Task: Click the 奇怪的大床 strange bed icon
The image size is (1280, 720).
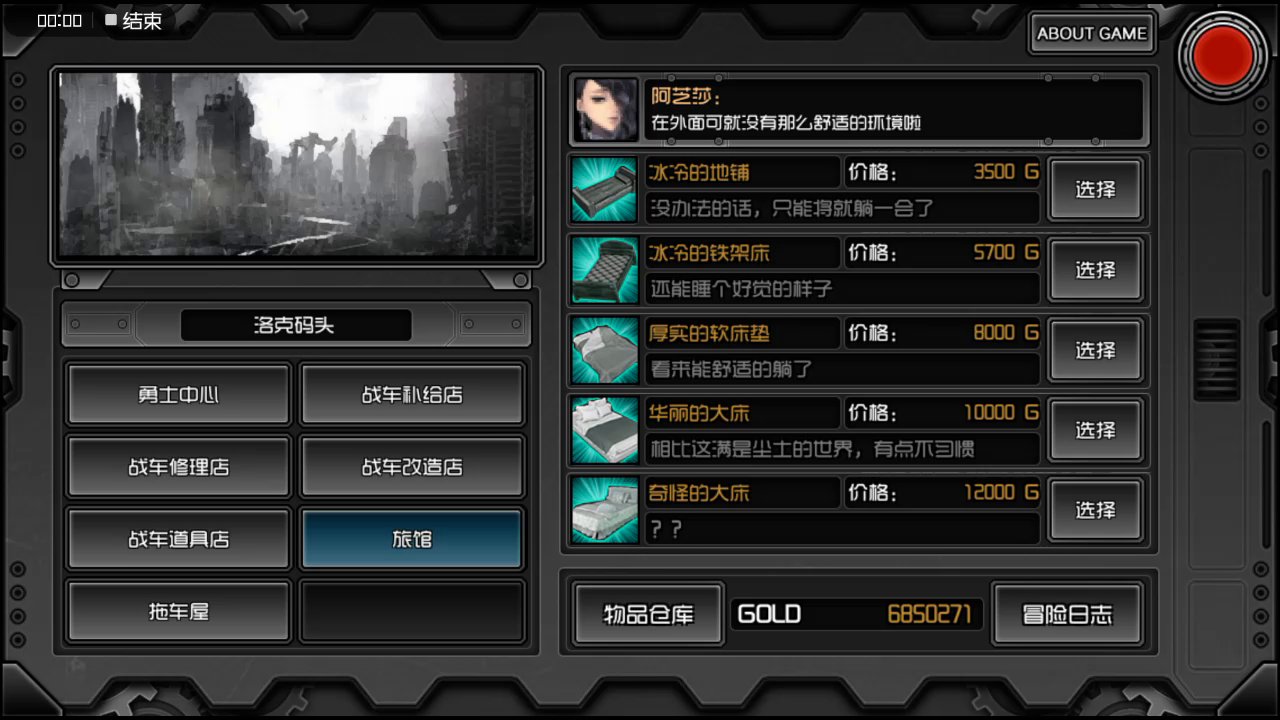Action: click(605, 510)
